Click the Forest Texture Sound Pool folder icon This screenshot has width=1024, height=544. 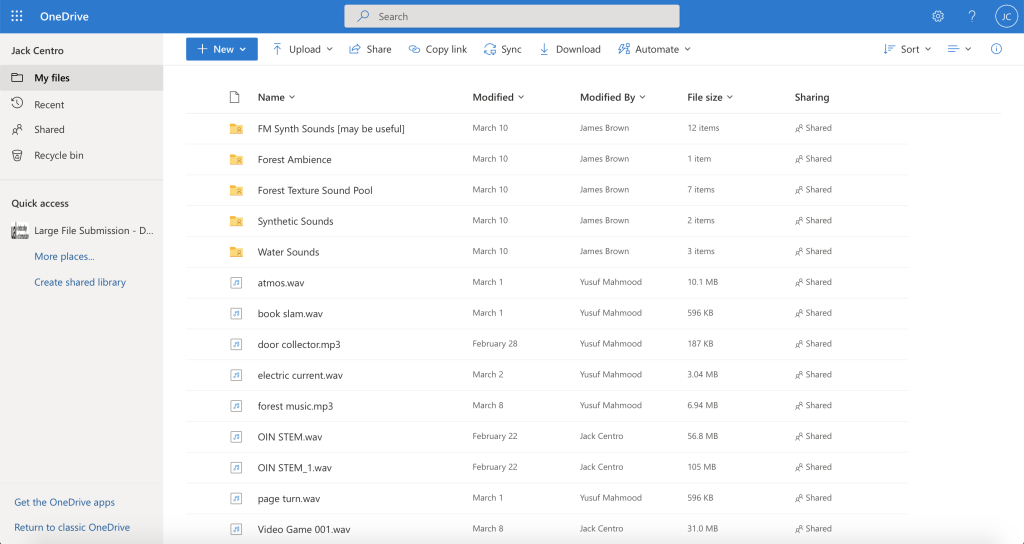tap(236, 190)
